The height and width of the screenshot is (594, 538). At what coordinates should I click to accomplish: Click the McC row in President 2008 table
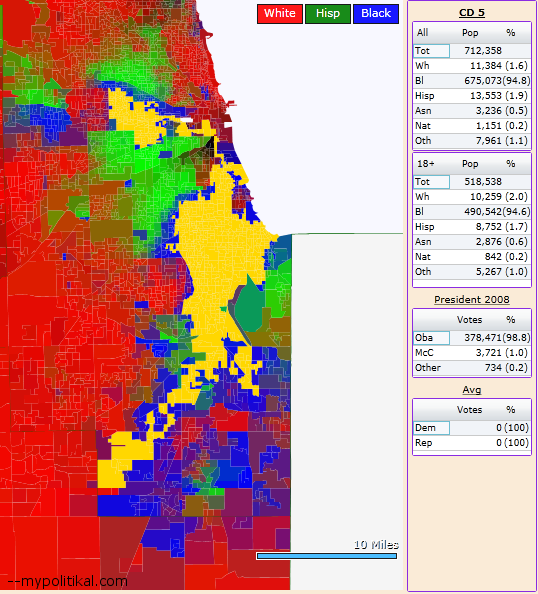click(x=472, y=353)
